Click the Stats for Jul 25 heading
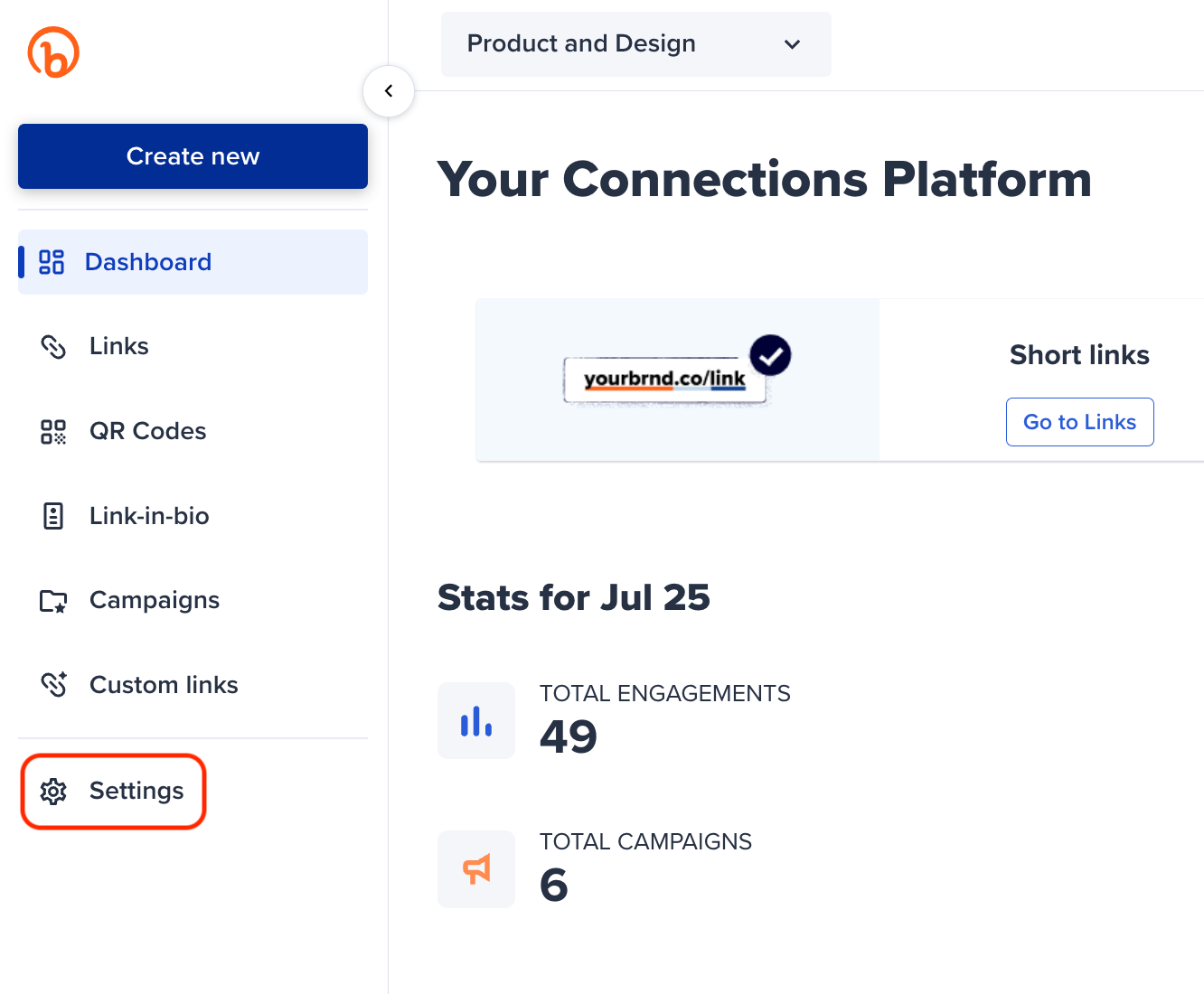1204x994 pixels. tap(574, 597)
